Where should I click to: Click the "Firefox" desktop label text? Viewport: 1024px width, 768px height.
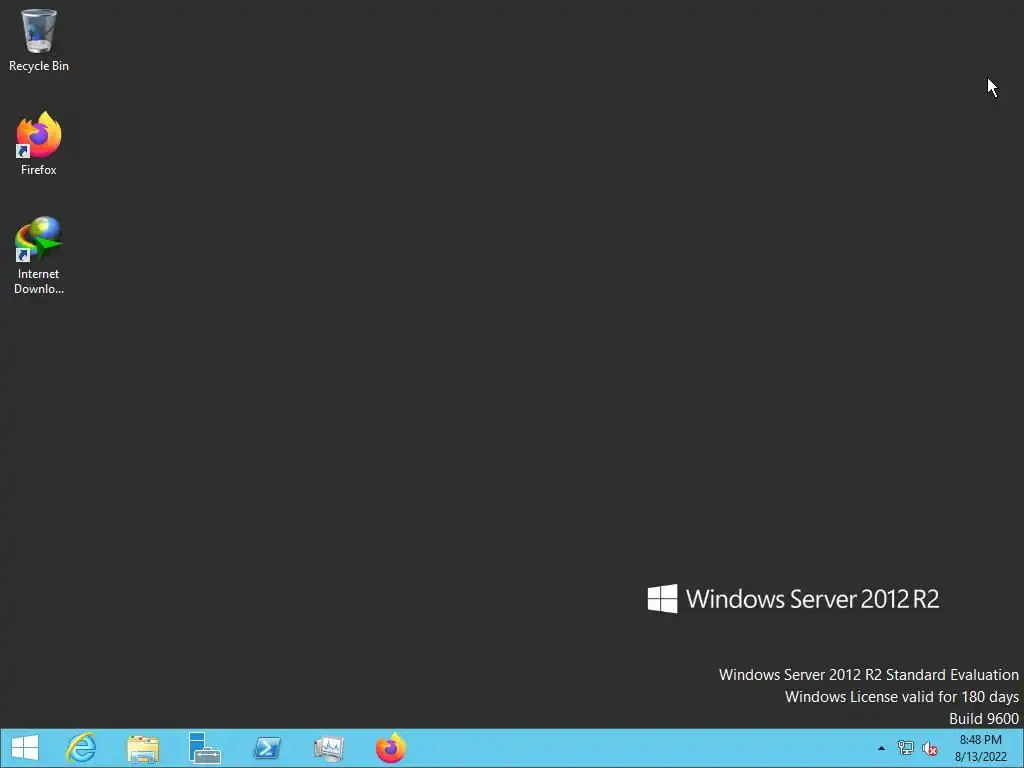pyautogui.click(x=39, y=170)
